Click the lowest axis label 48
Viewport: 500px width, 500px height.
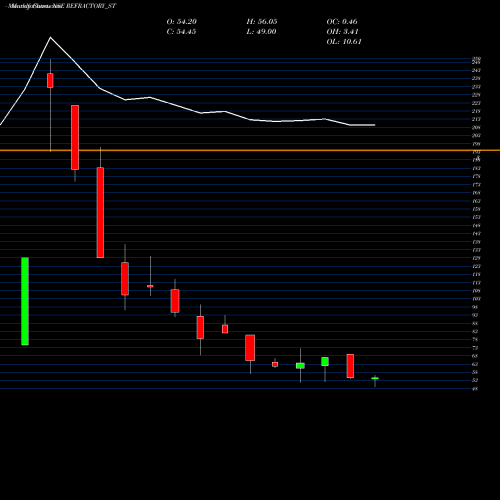(x=475, y=389)
